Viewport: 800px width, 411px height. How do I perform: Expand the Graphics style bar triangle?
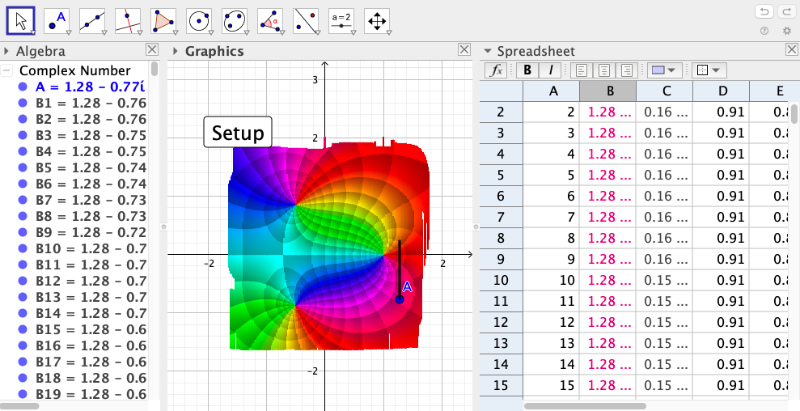tap(175, 51)
